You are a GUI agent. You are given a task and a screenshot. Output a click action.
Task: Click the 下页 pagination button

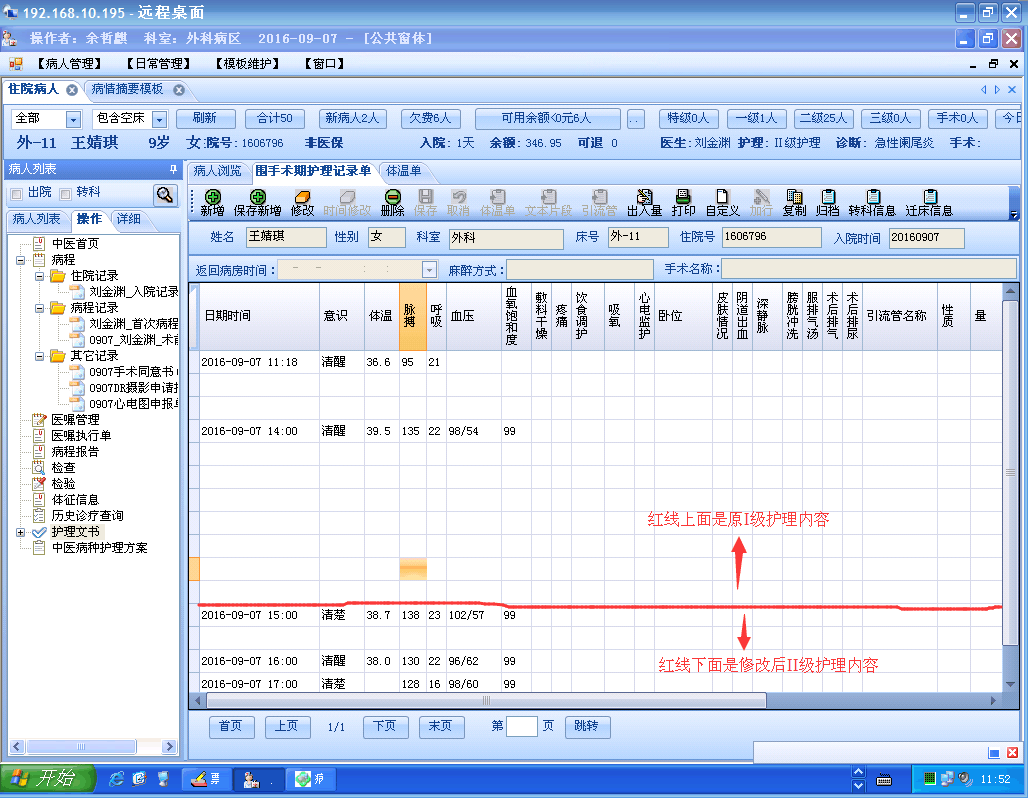(x=386, y=727)
